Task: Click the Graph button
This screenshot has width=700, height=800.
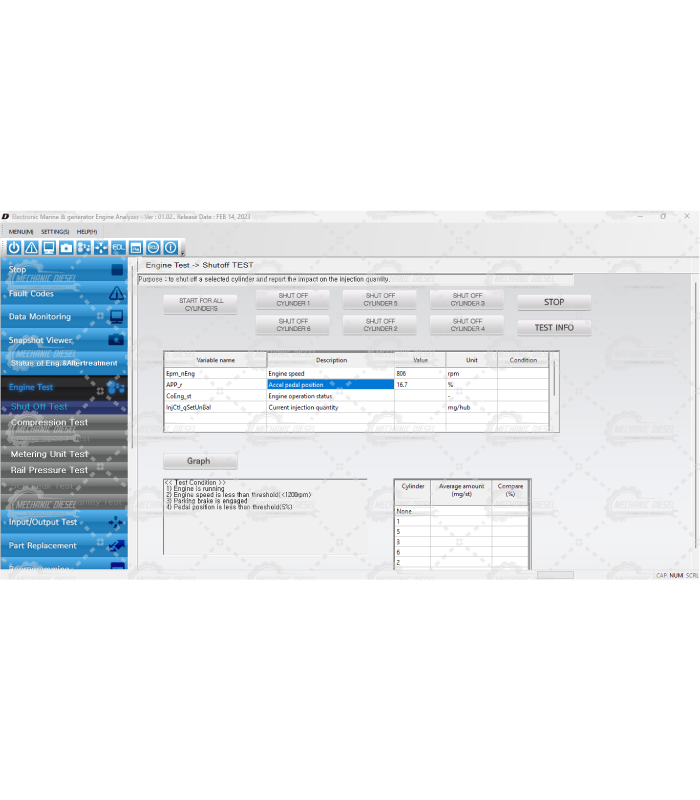Action: click(x=200, y=461)
